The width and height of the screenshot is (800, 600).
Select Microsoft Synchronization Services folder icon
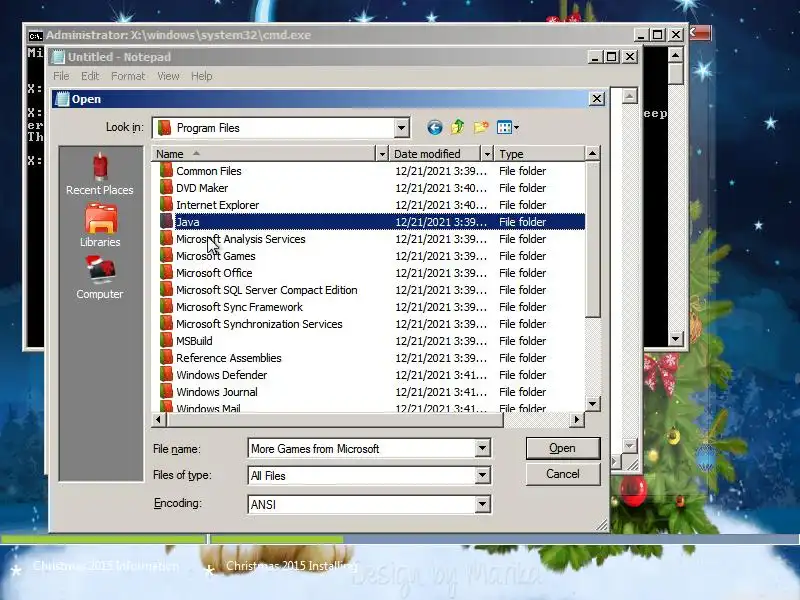pos(166,323)
